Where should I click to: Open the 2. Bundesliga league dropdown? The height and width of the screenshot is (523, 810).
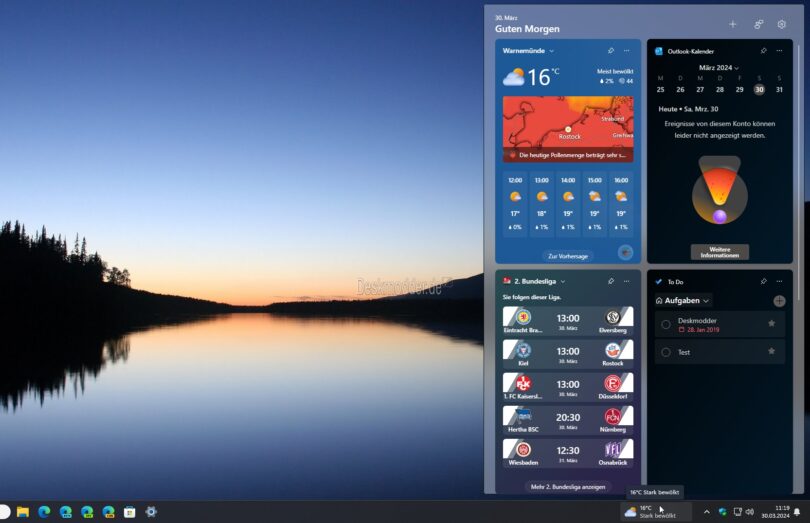pos(563,281)
